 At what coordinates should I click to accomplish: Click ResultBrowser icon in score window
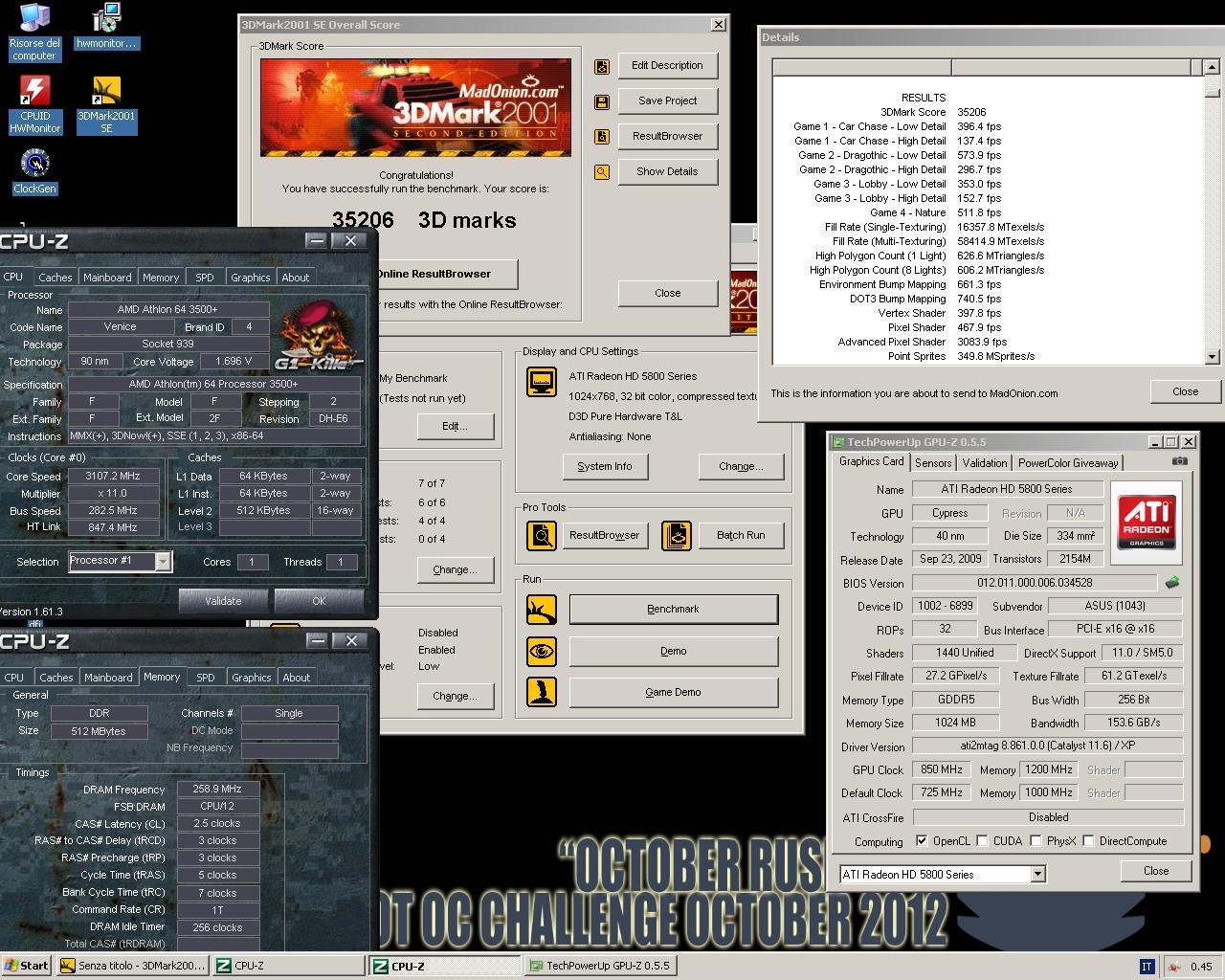tap(602, 137)
